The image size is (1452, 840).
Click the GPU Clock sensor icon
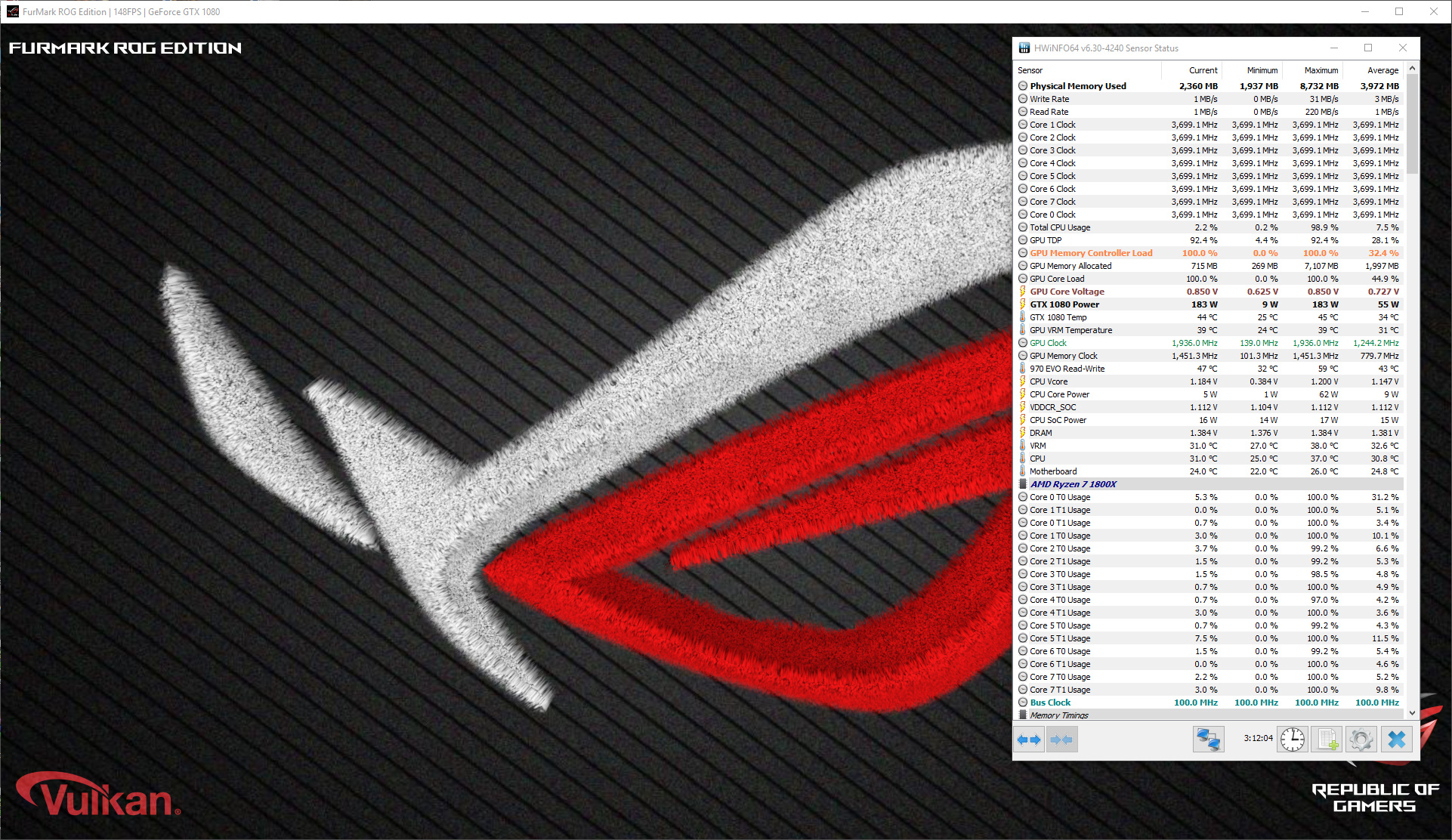point(1023,343)
